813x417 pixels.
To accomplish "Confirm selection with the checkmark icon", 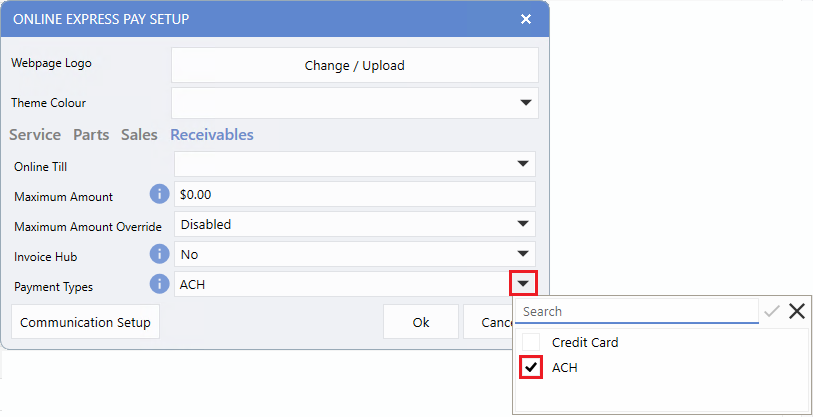I will pyautogui.click(x=771, y=312).
